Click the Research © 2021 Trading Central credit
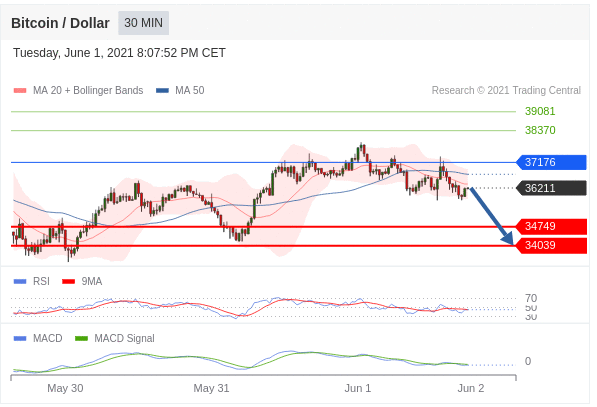 pyautogui.click(x=506, y=90)
